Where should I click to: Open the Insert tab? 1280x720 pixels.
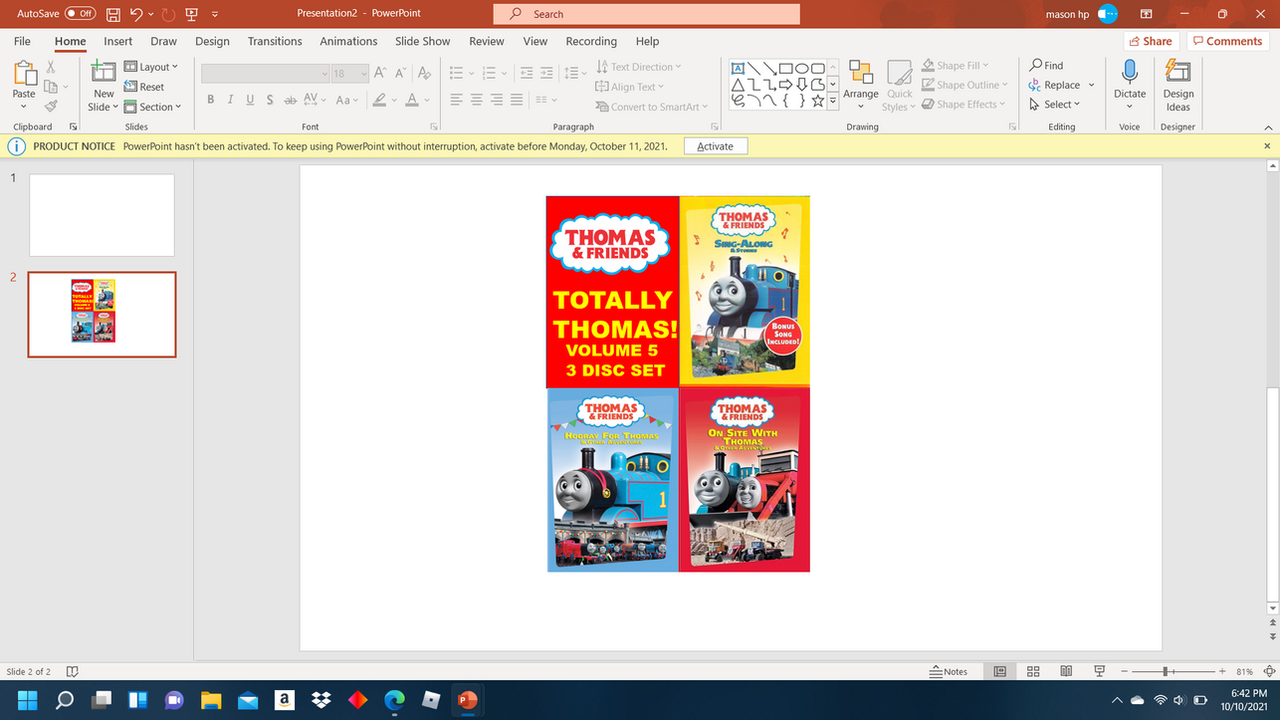click(x=118, y=41)
